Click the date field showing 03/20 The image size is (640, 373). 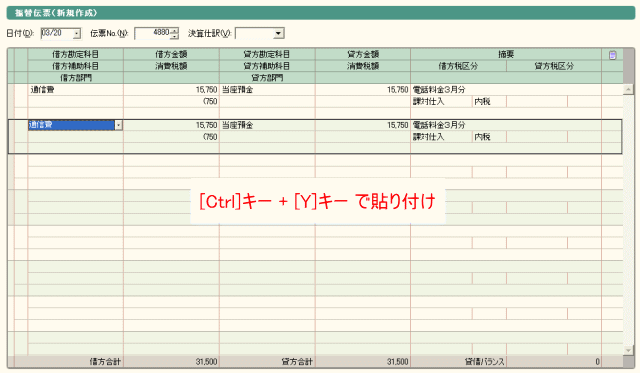(57, 33)
